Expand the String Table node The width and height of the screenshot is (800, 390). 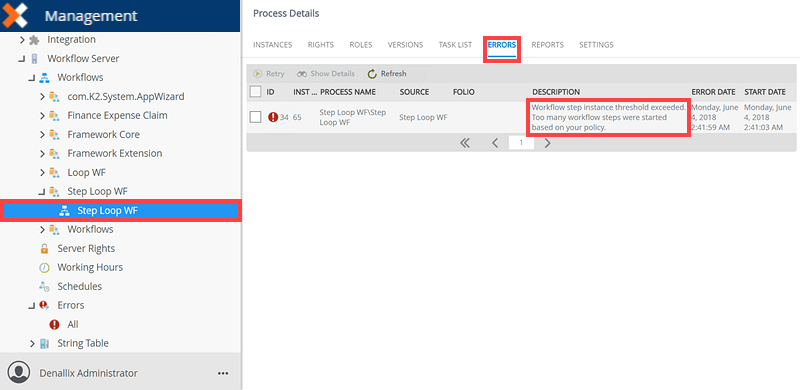pyautogui.click(x=33, y=344)
